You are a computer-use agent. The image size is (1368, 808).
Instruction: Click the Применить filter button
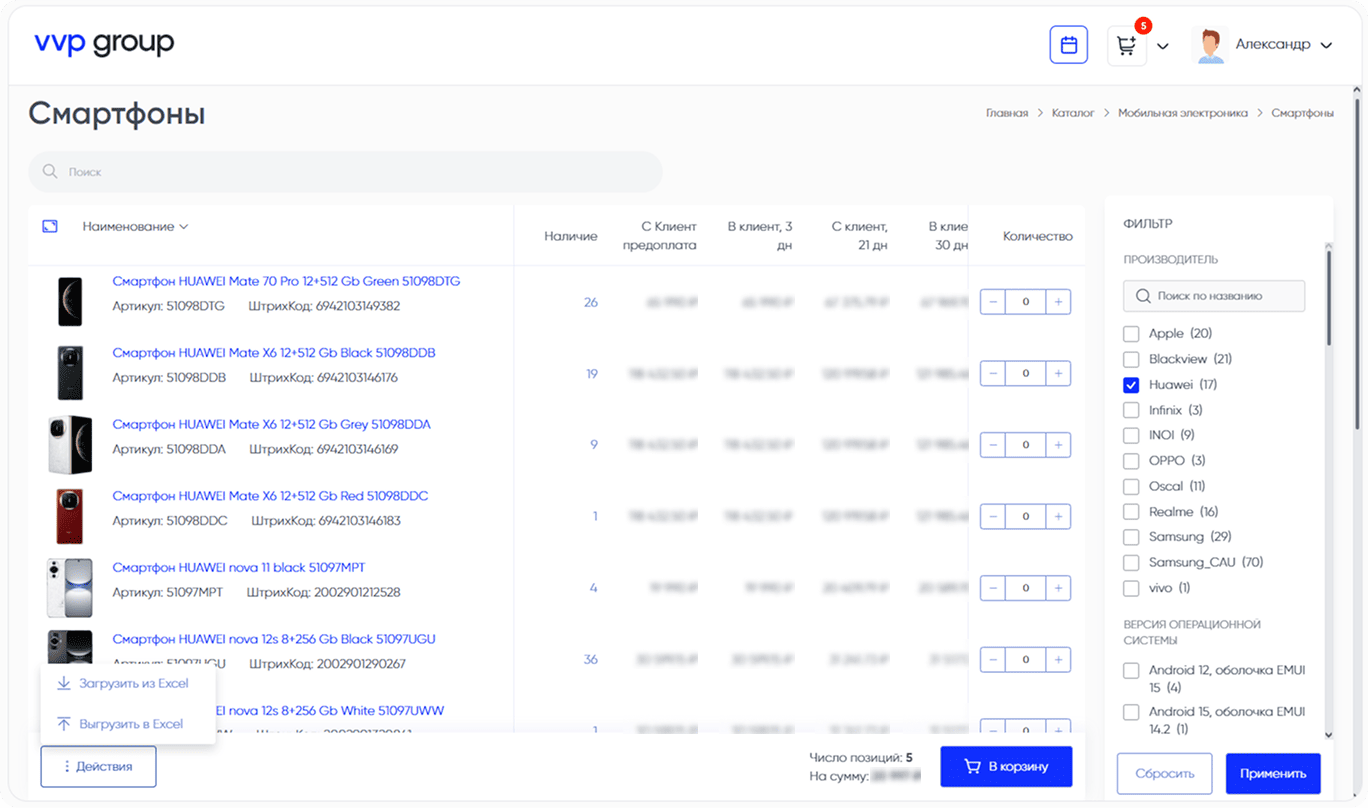coord(1272,774)
